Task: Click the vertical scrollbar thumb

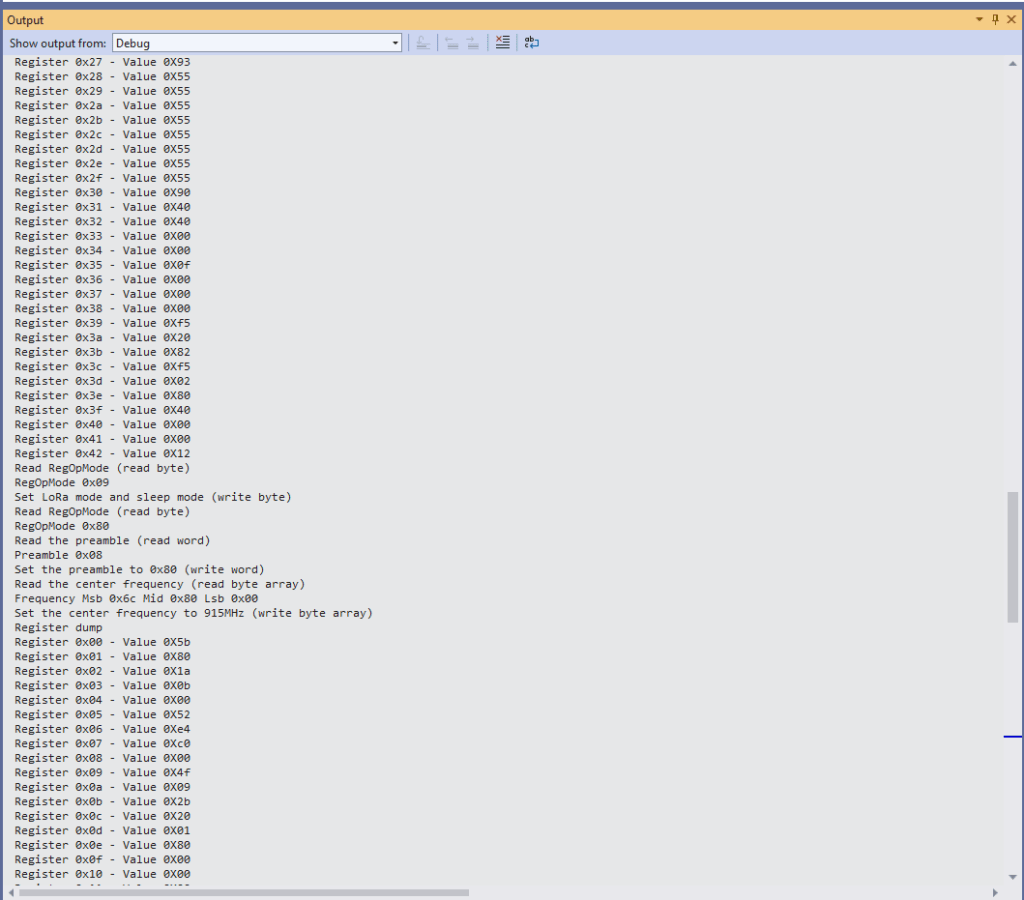Action: (1014, 556)
